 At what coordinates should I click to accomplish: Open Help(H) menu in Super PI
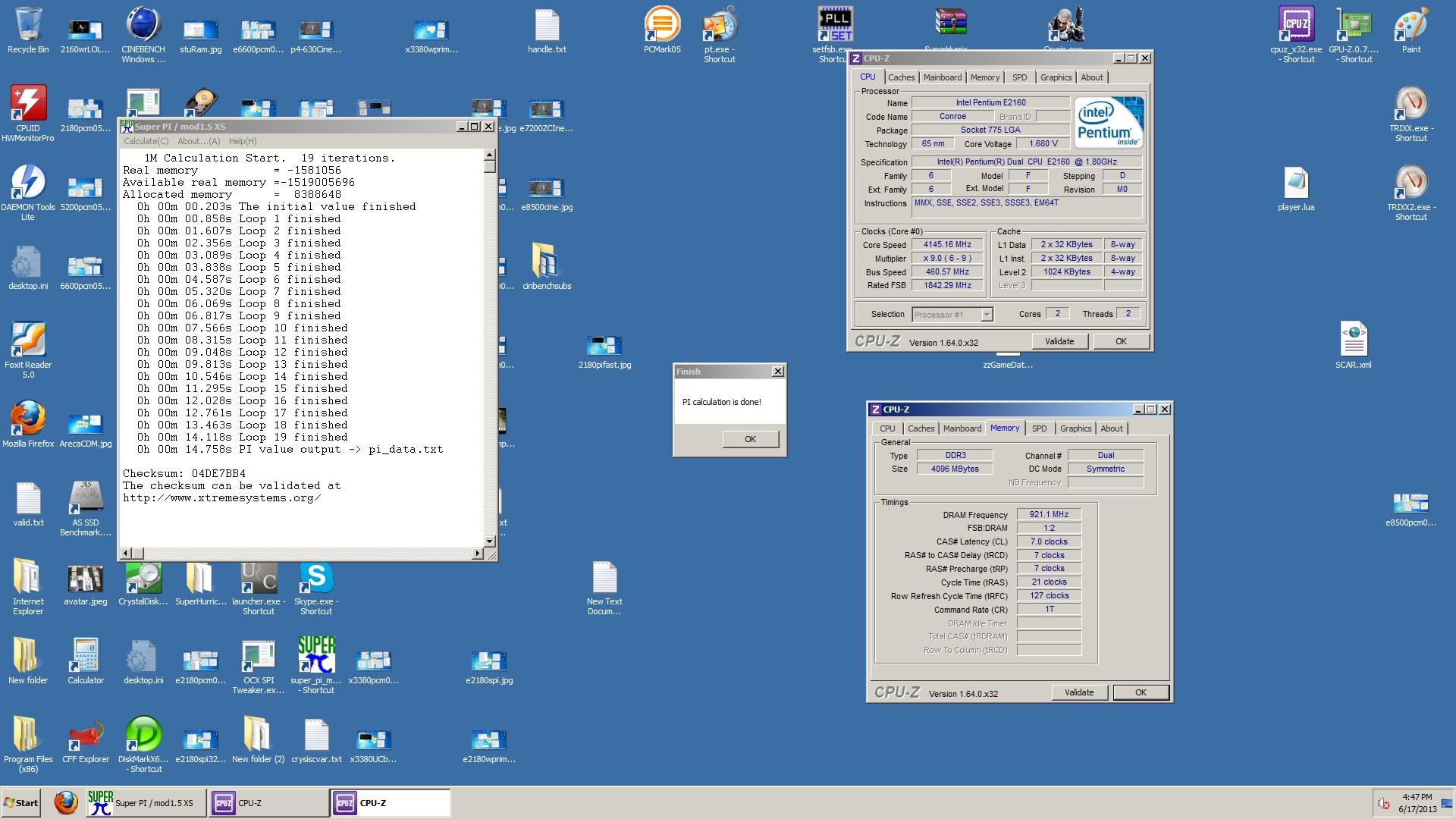click(243, 141)
